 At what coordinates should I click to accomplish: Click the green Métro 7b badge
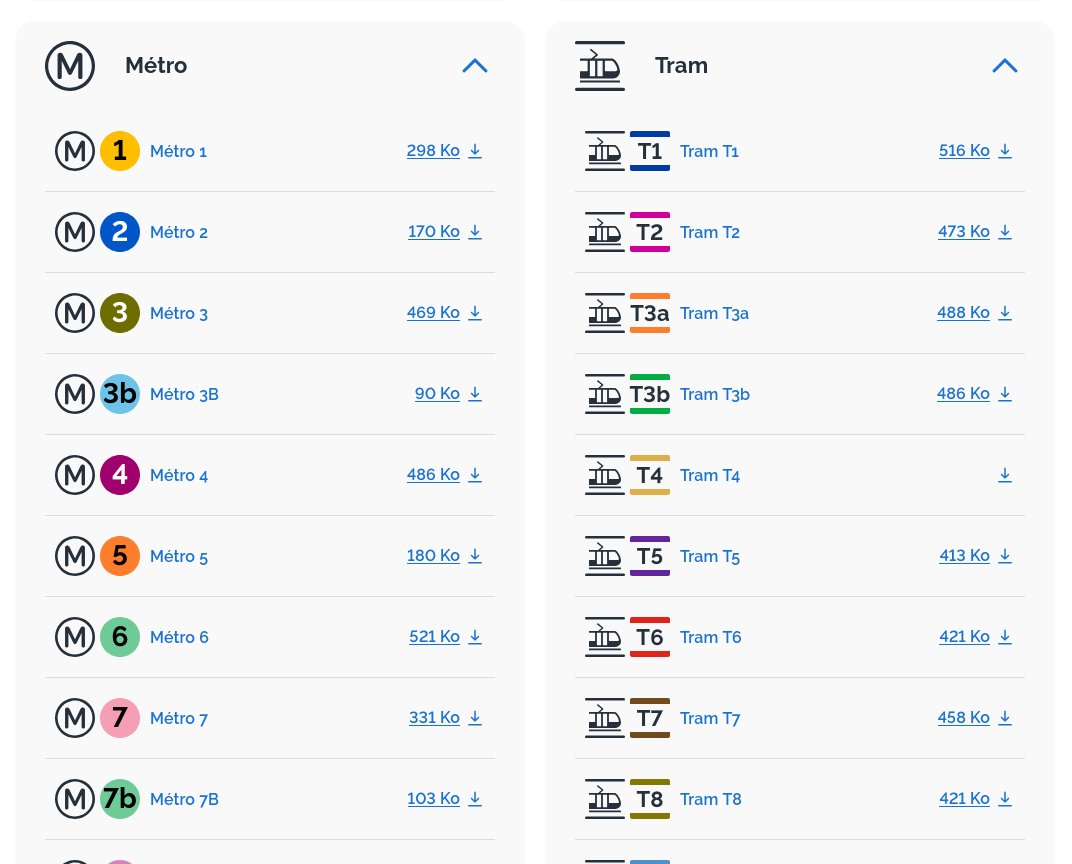[x=120, y=799]
